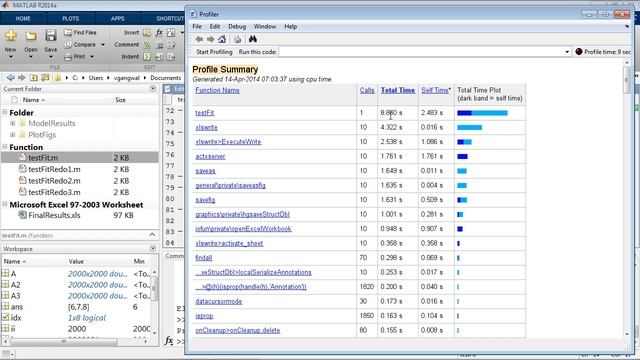Open the Profiler Debug menu
This screenshot has width=640, height=360.
pos(237,27)
